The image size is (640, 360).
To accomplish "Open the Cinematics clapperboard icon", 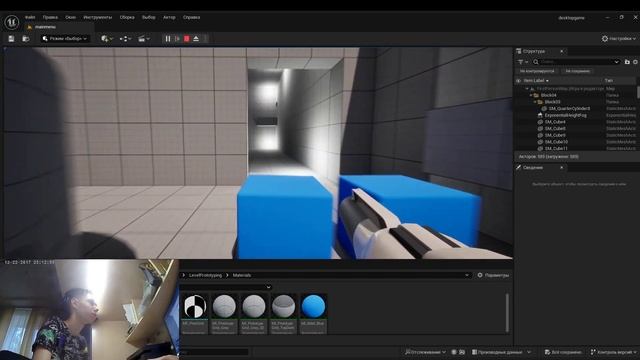I will click(x=143, y=39).
